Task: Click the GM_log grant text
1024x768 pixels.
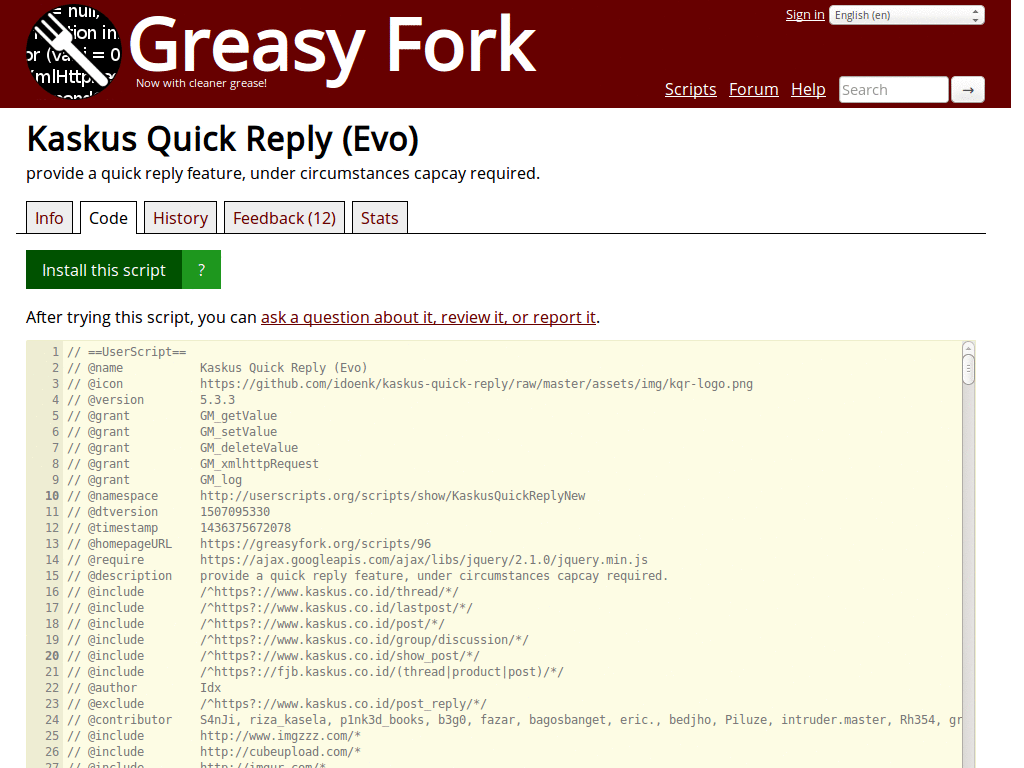Action: pyautogui.click(x=221, y=480)
